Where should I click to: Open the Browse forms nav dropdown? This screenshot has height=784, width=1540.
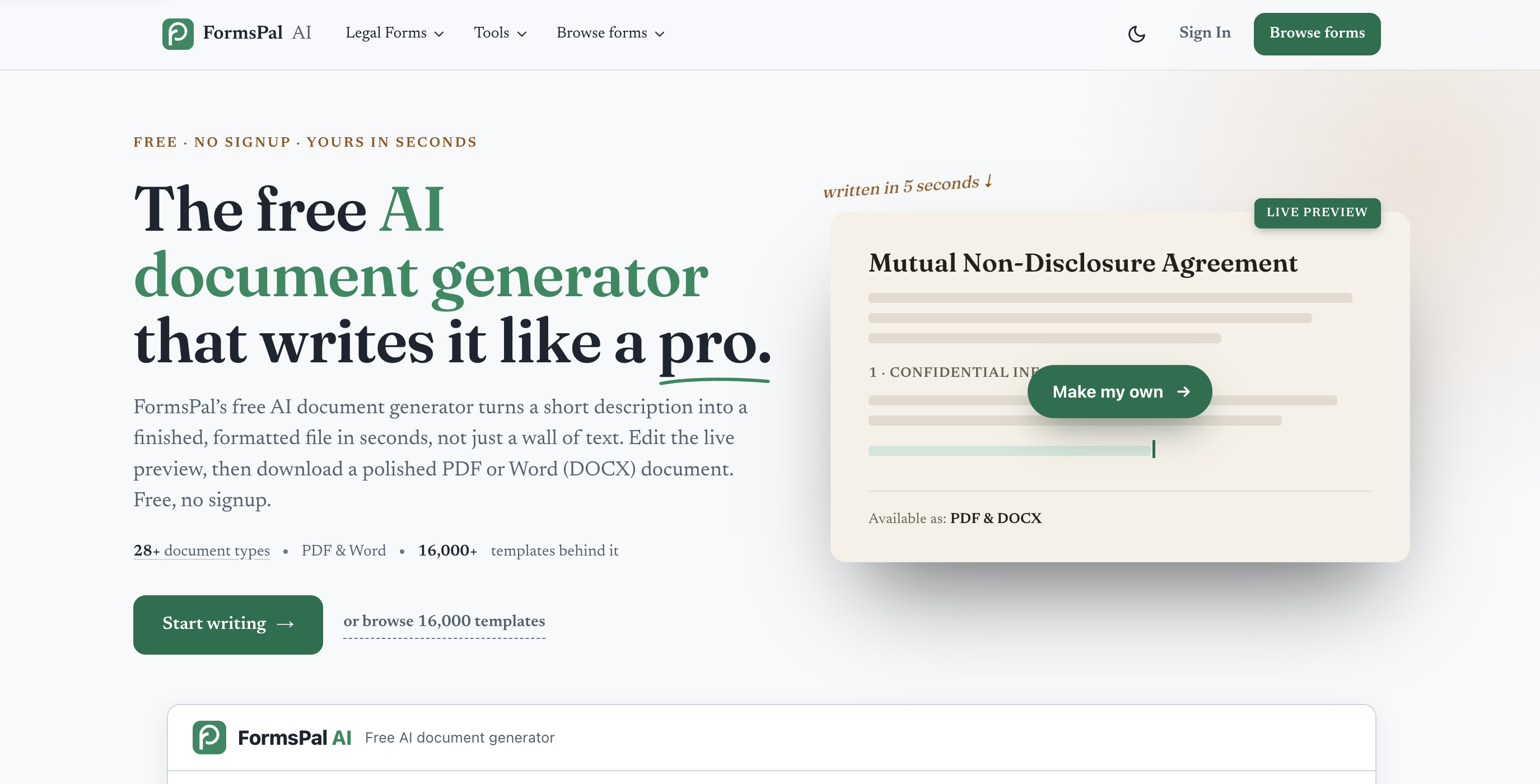tap(610, 33)
